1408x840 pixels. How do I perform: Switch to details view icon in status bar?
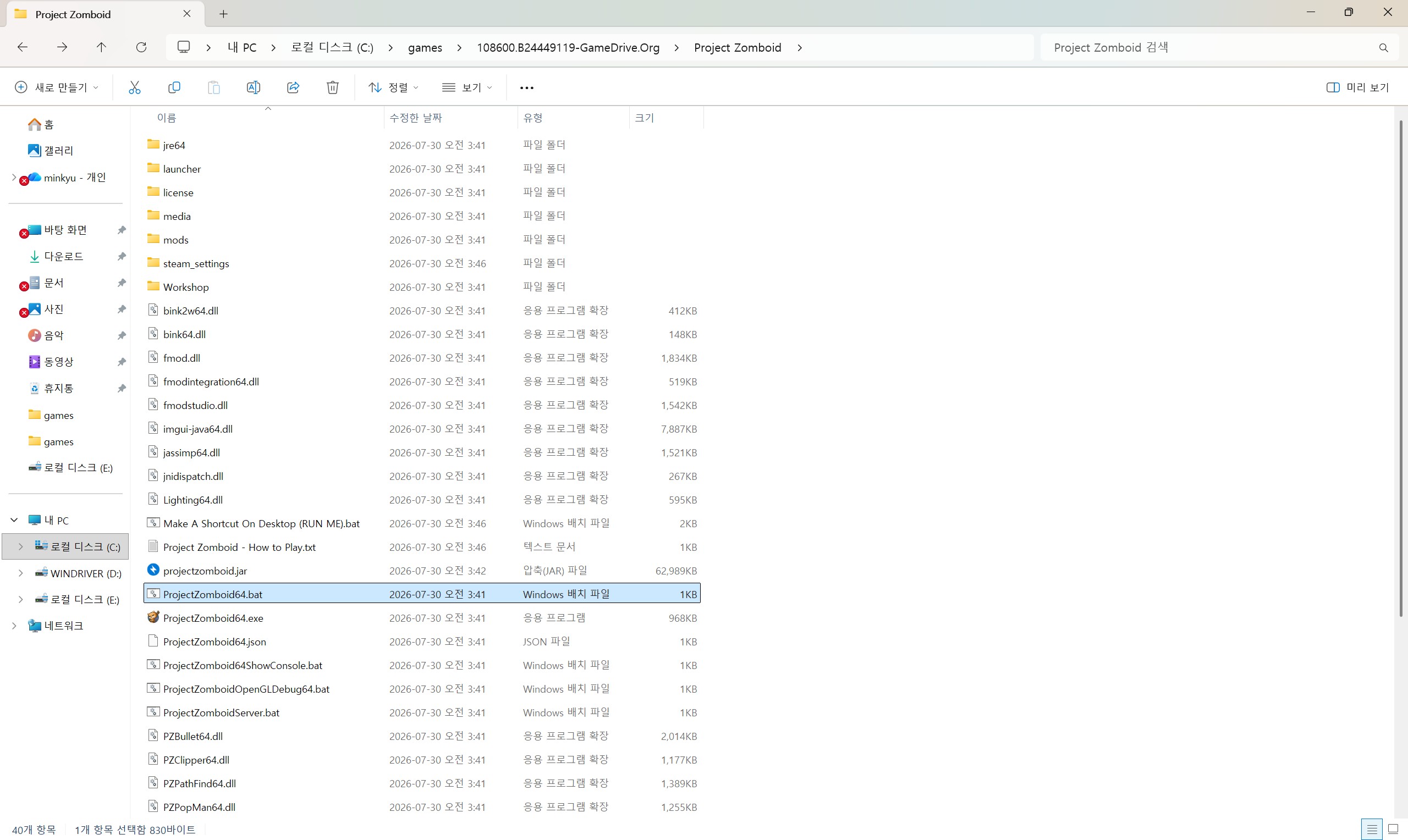point(1371,830)
